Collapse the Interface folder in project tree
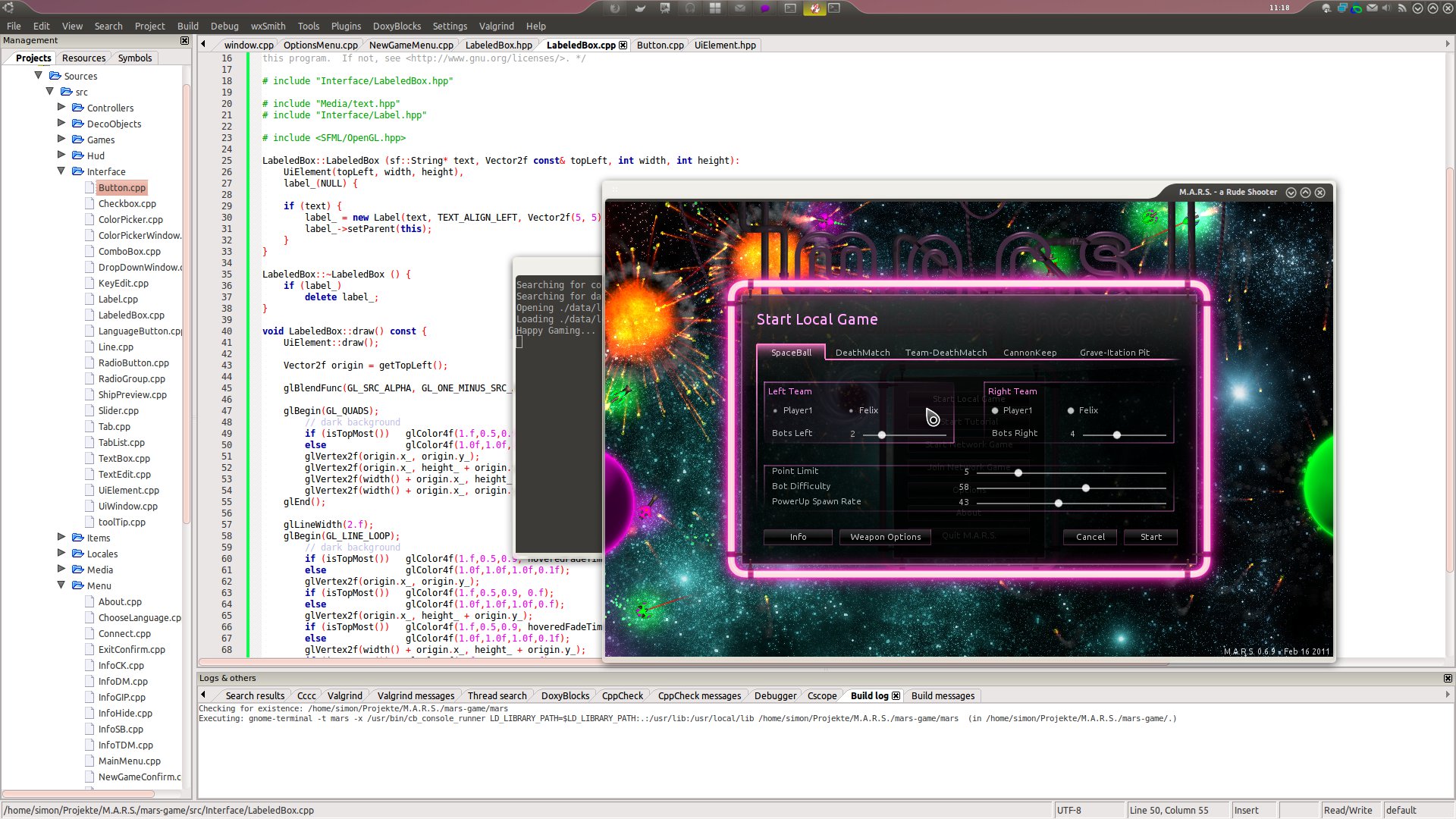 (x=61, y=171)
